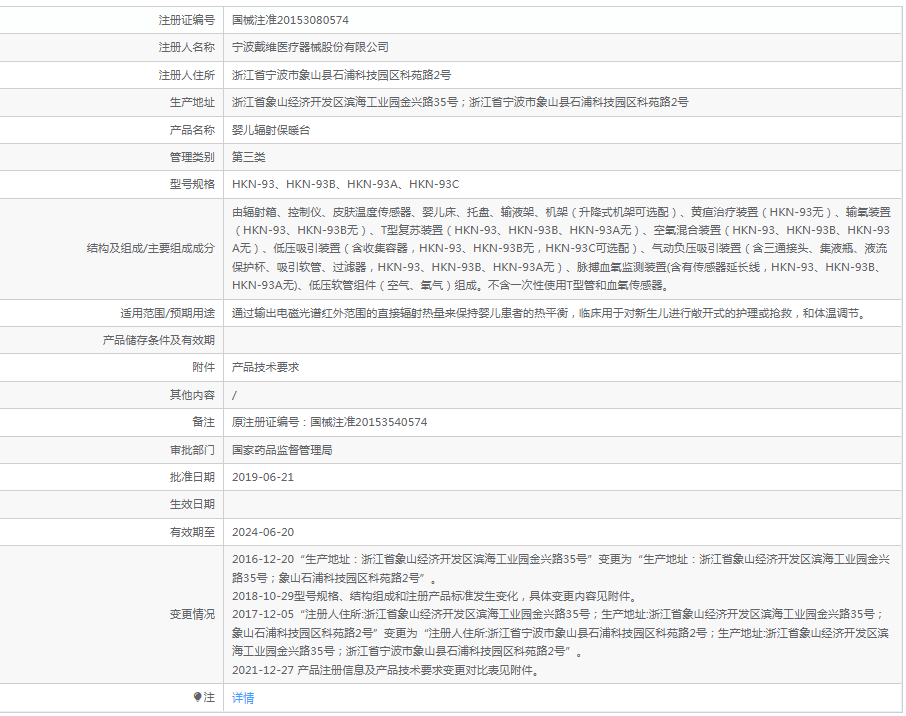
Task: Select the expiry date 2024-06-20
Action: (x=263, y=532)
